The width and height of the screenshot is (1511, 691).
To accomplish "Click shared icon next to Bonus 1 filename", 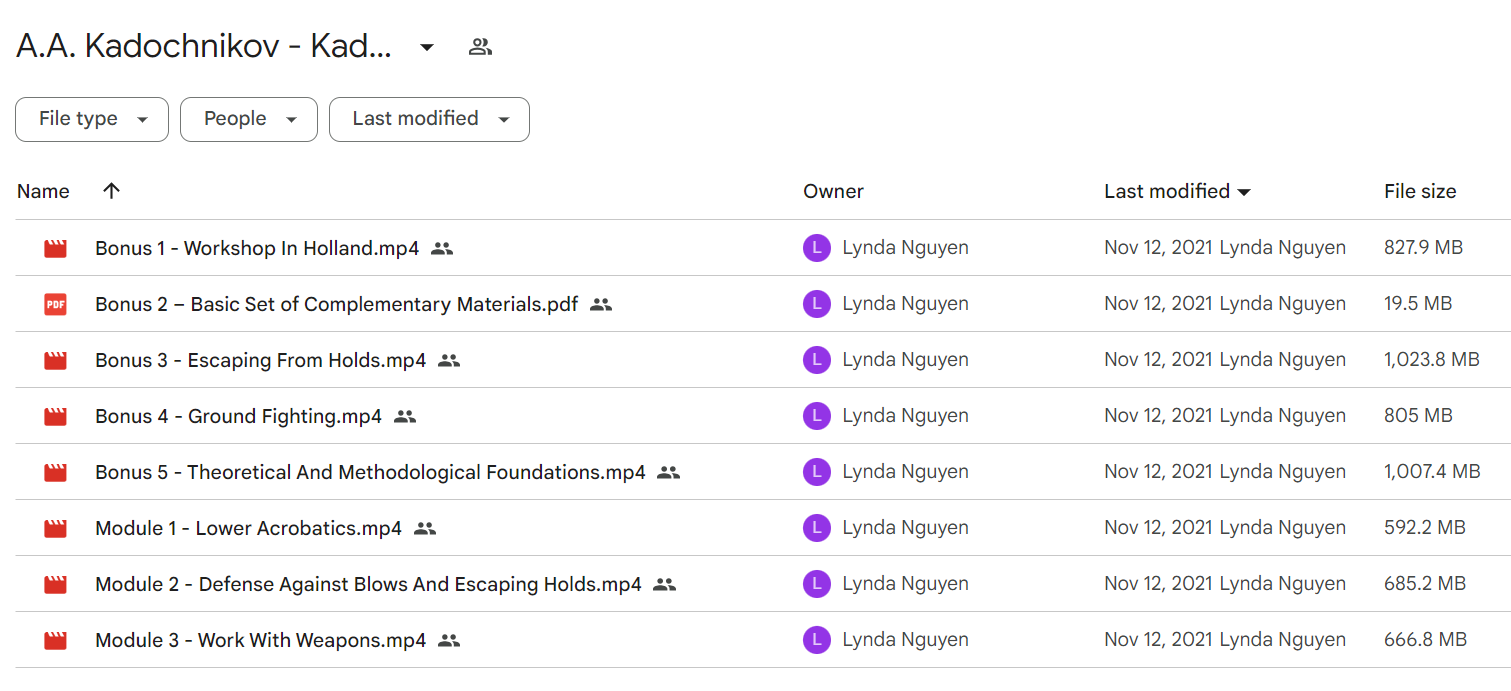I will tap(442, 249).
